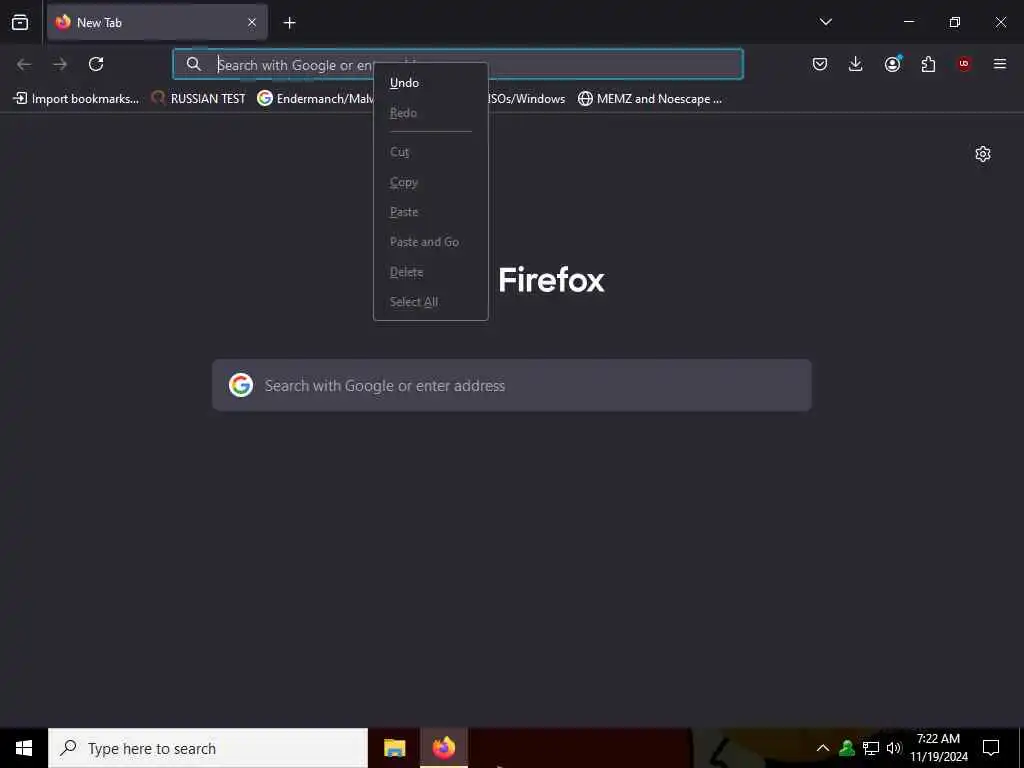This screenshot has height=768, width=1024.
Task: Show hidden system tray icons
Action: click(x=823, y=748)
